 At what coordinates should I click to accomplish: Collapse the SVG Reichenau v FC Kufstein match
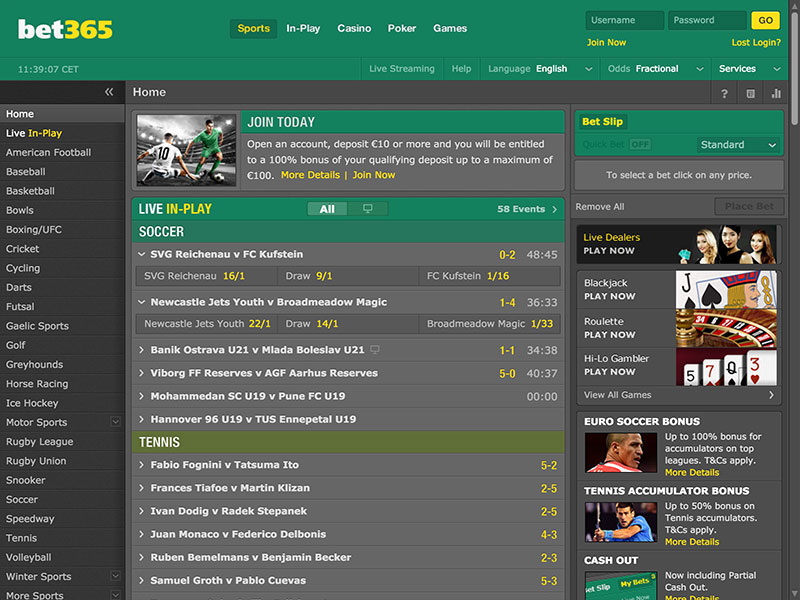(x=141, y=254)
